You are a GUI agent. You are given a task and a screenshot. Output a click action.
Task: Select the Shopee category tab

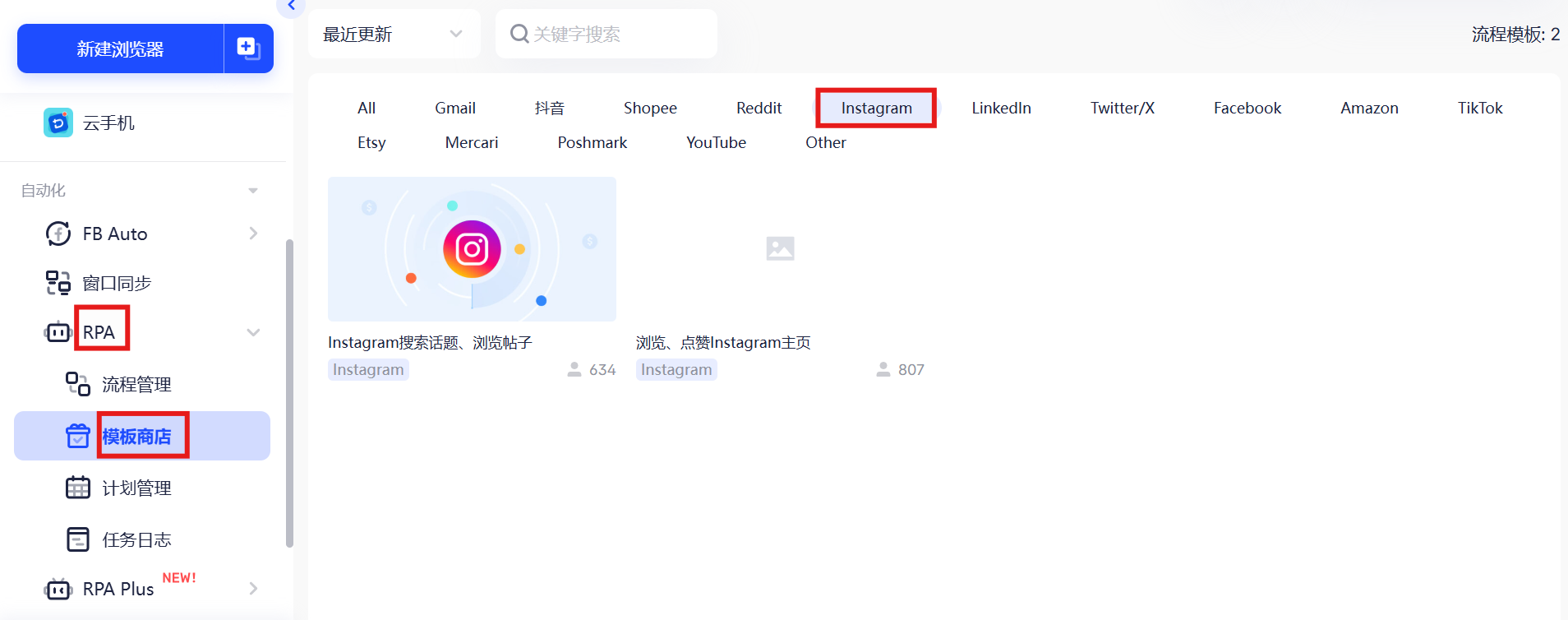point(650,108)
